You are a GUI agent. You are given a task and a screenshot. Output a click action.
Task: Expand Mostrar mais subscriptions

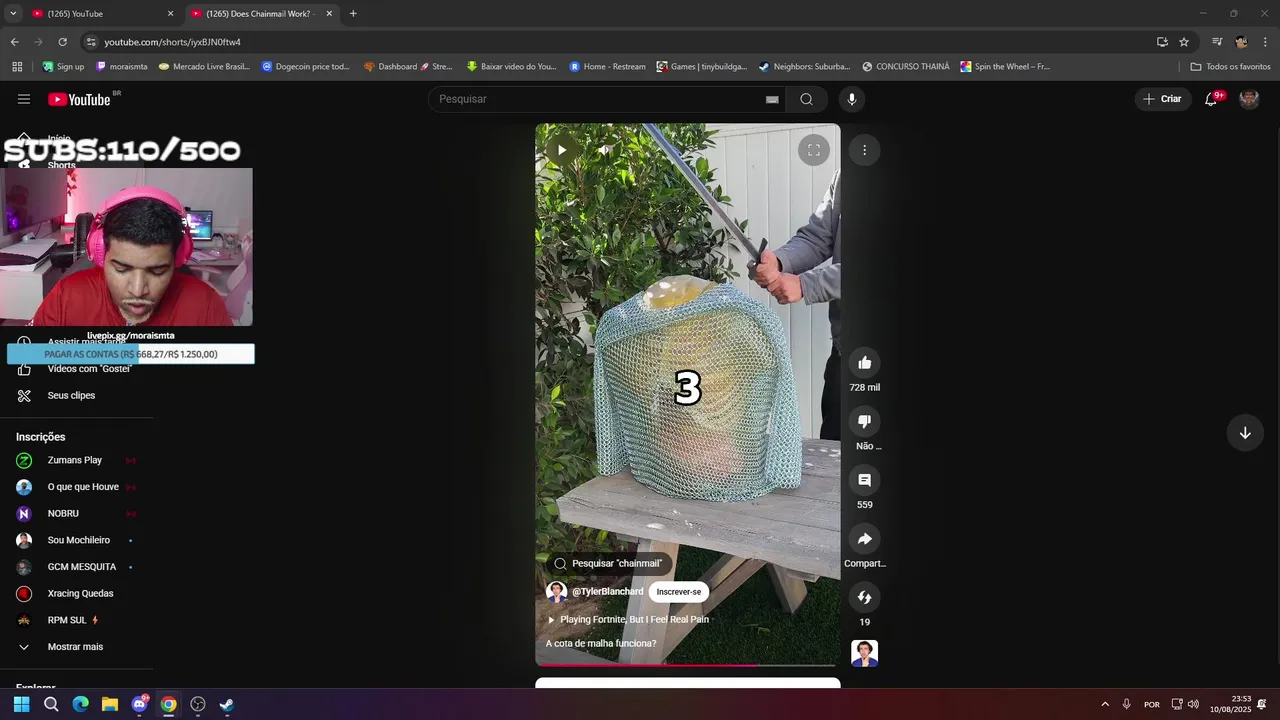[76, 647]
